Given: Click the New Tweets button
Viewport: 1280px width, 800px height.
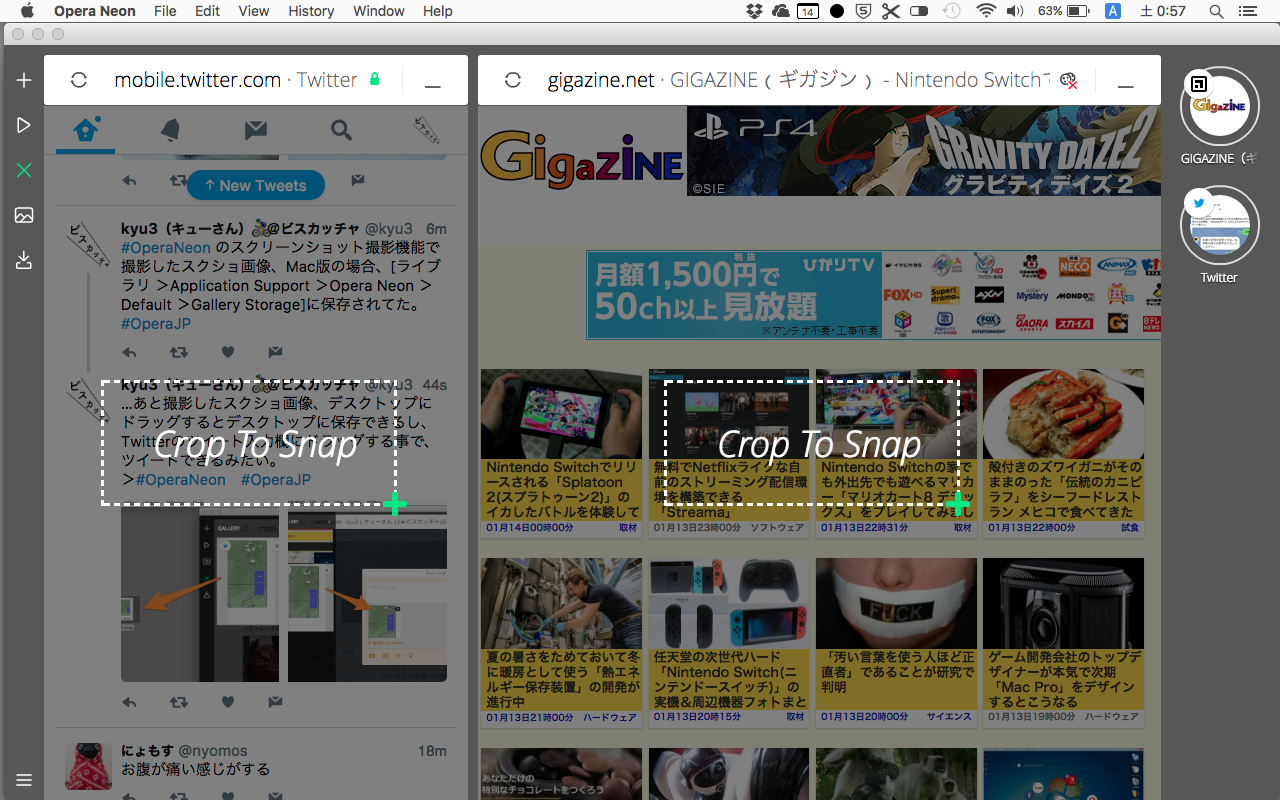Looking at the screenshot, I should [256, 185].
